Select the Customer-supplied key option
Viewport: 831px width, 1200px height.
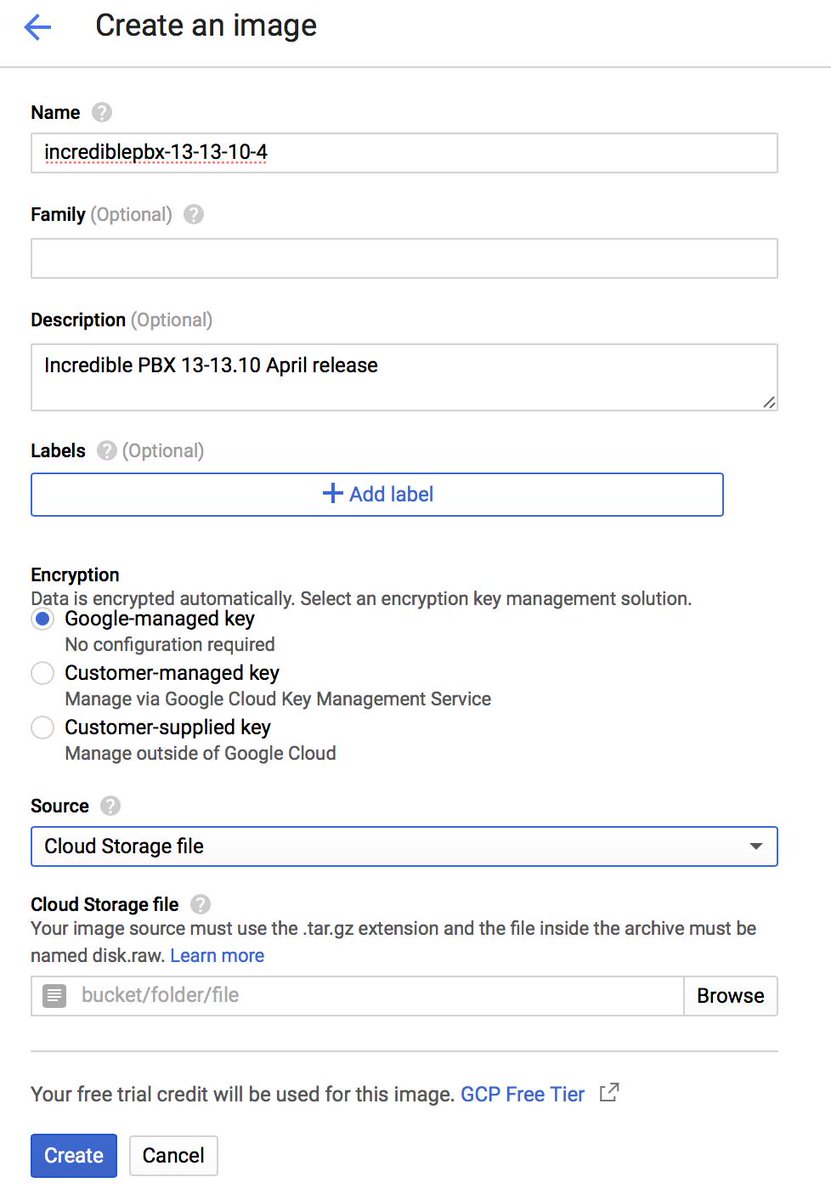tap(42, 727)
